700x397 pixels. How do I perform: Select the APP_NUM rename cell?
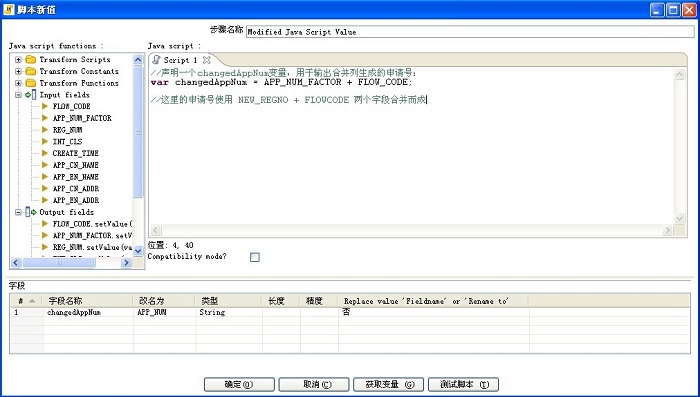tap(164, 313)
